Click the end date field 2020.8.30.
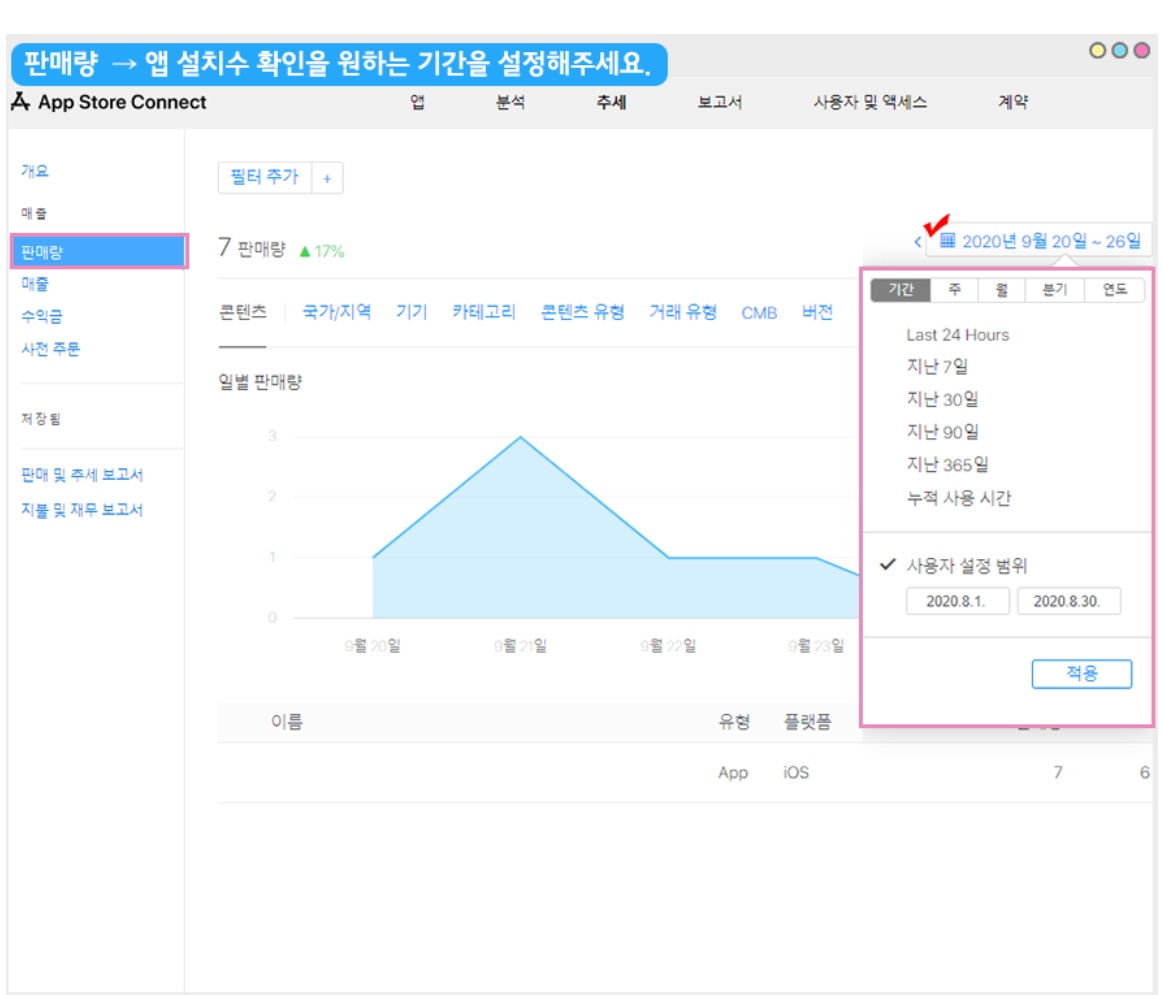Viewport: 1163px width, 995px height. pyautogui.click(x=1068, y=601)
